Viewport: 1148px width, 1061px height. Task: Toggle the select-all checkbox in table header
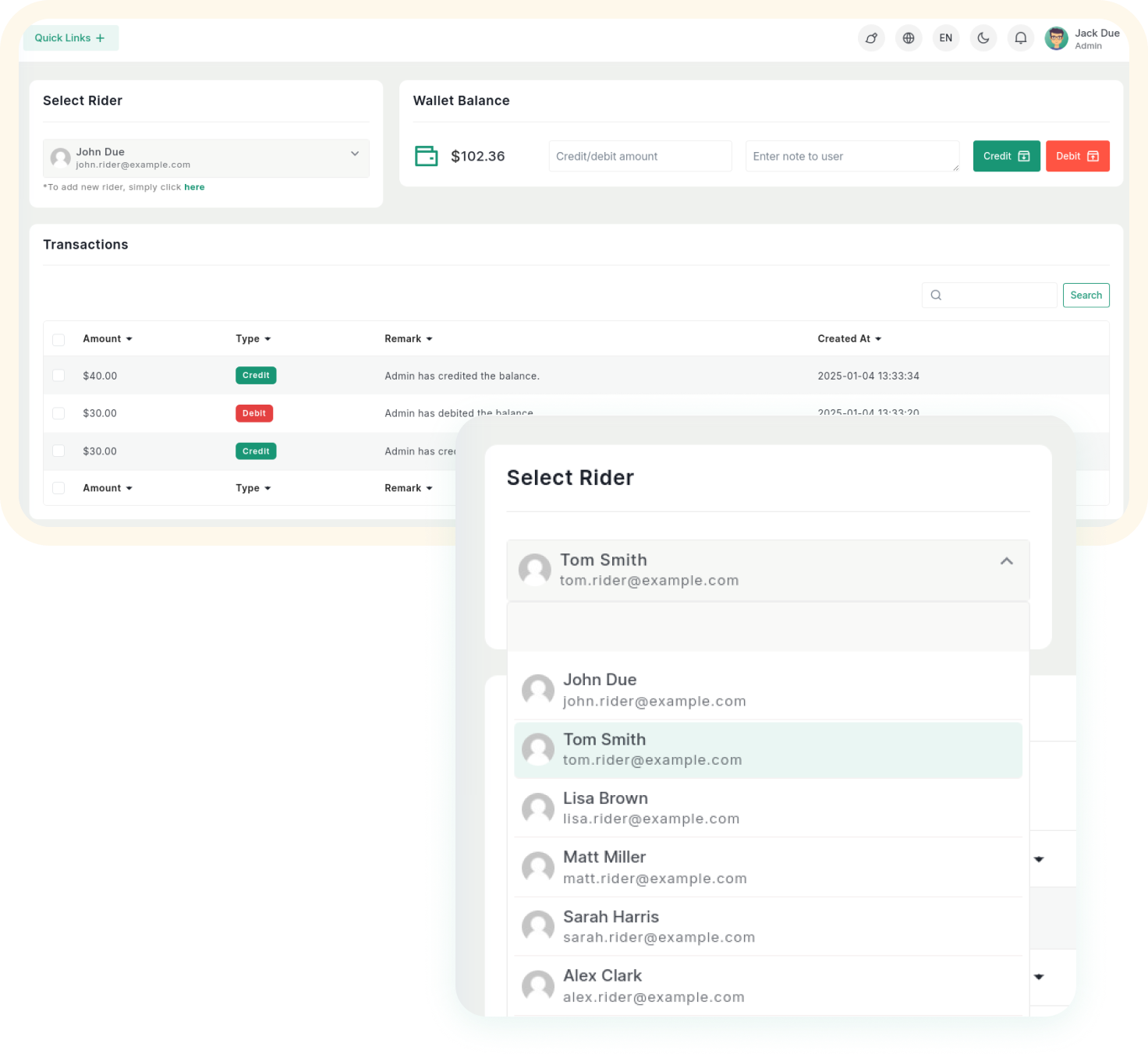[x=58, y=339]
